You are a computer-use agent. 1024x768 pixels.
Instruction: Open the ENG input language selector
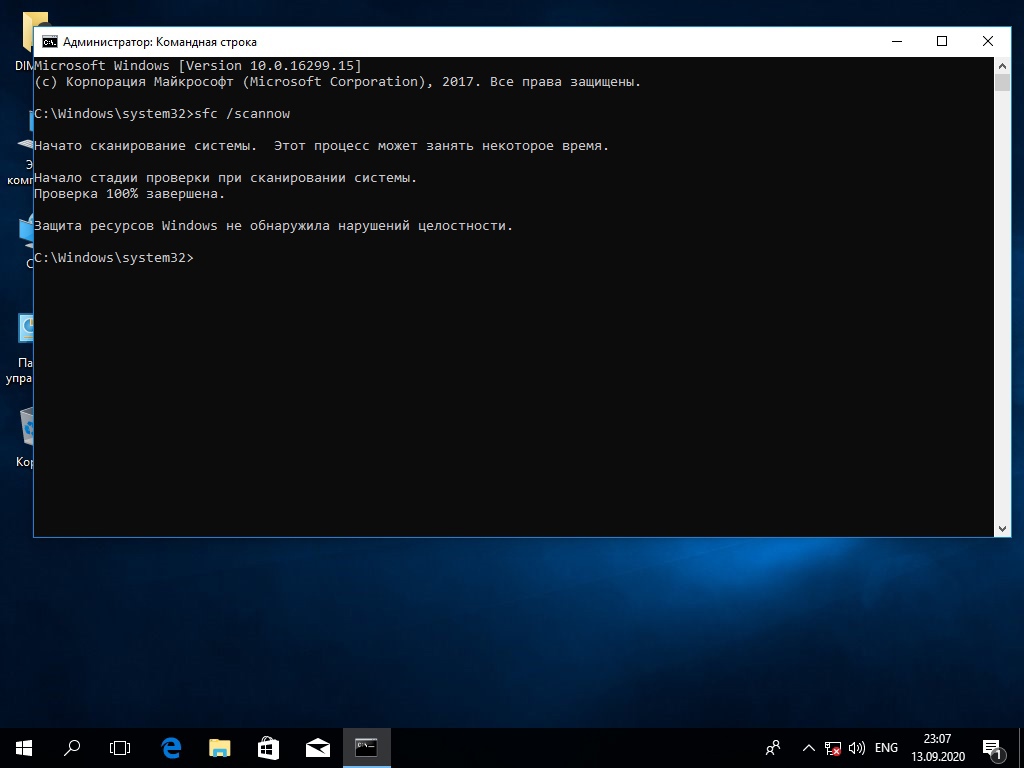[x=886, y=747]
